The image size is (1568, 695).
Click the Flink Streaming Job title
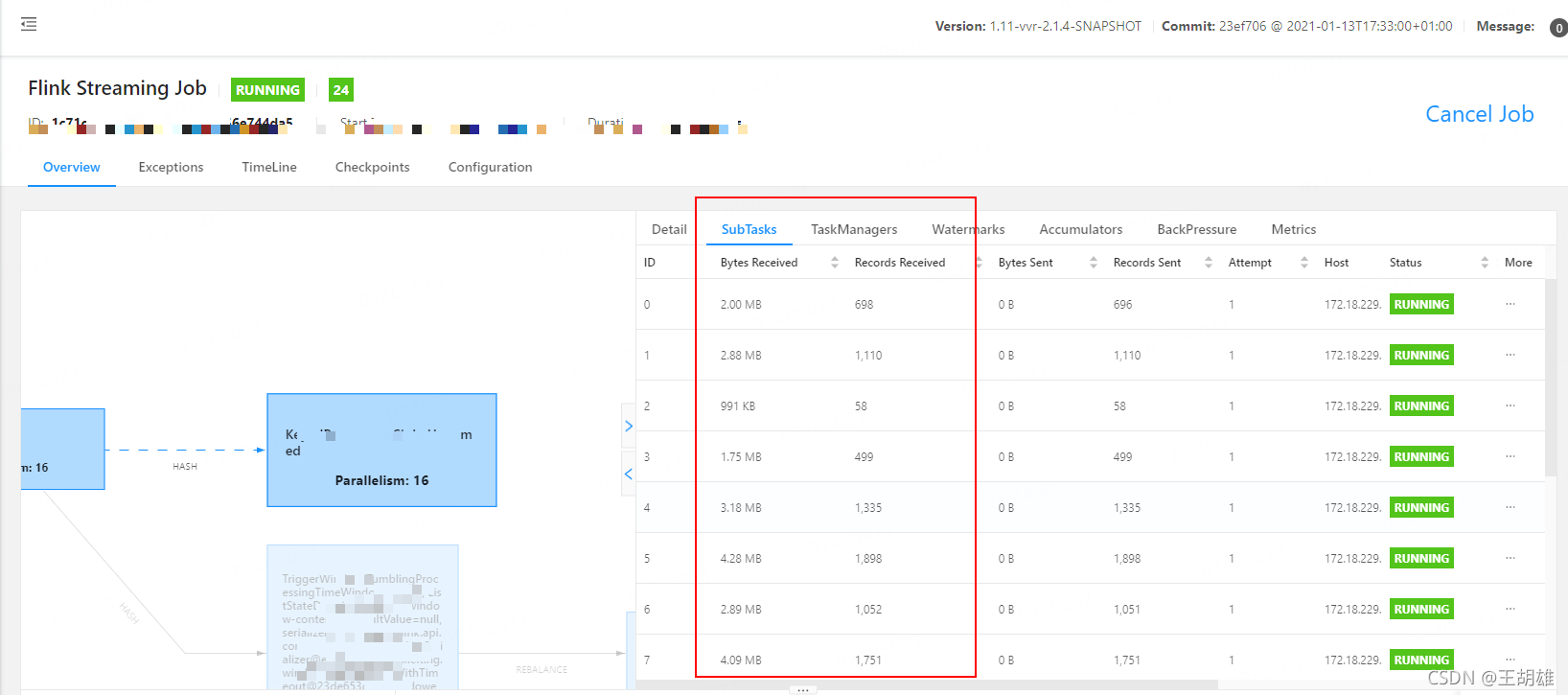(117, 88)
